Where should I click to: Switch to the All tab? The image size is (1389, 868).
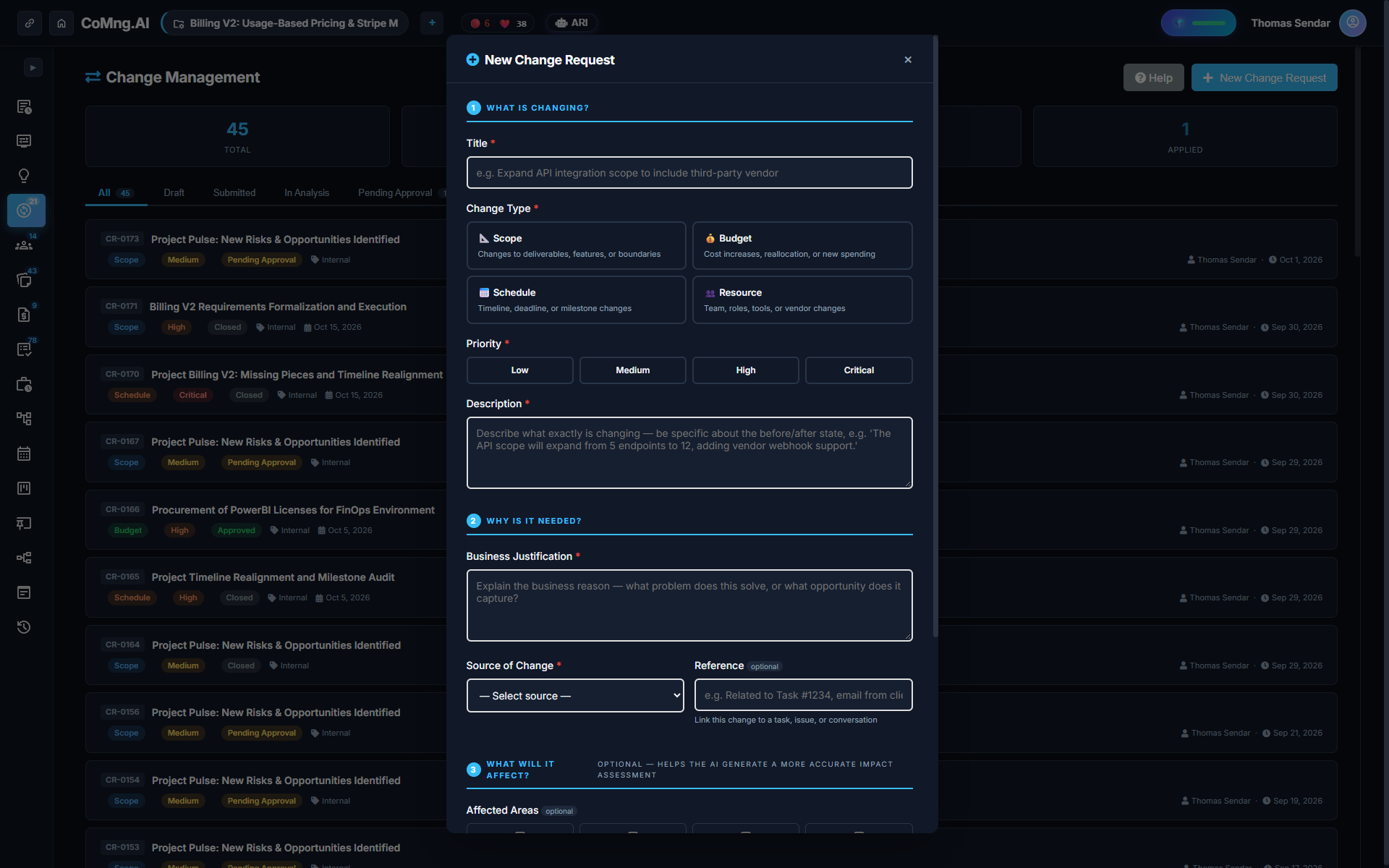coord(116,192)
